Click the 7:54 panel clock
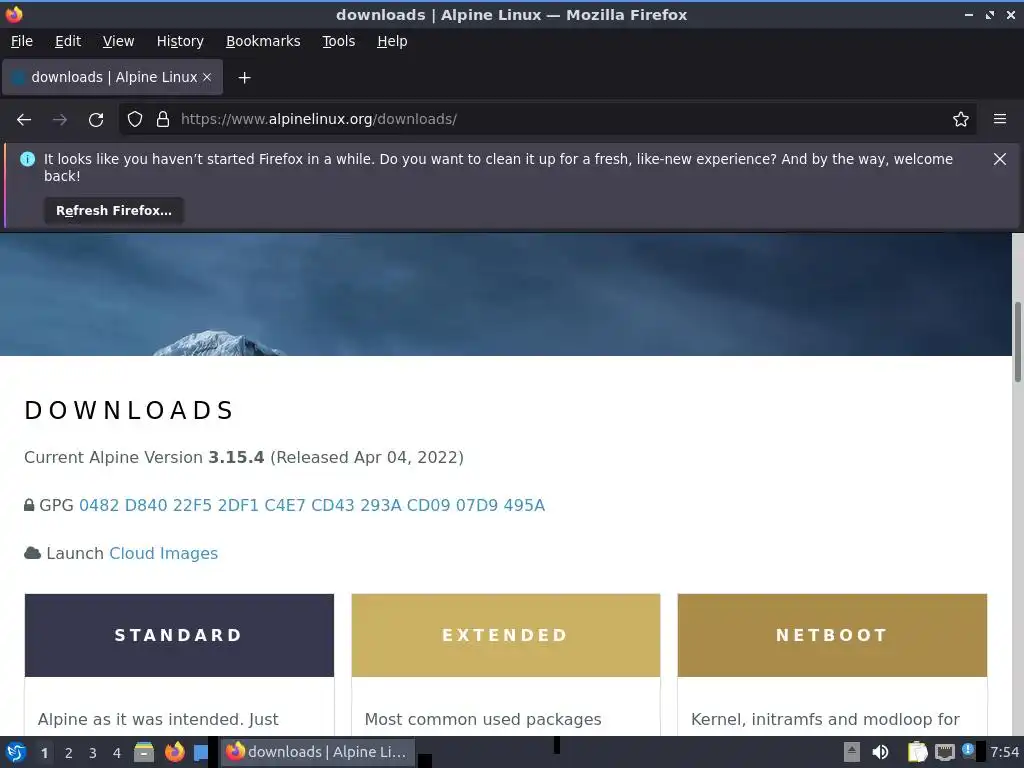The width and height of the screenshot is (1024, 768). pyautogui.click(x=1004, y=752)
